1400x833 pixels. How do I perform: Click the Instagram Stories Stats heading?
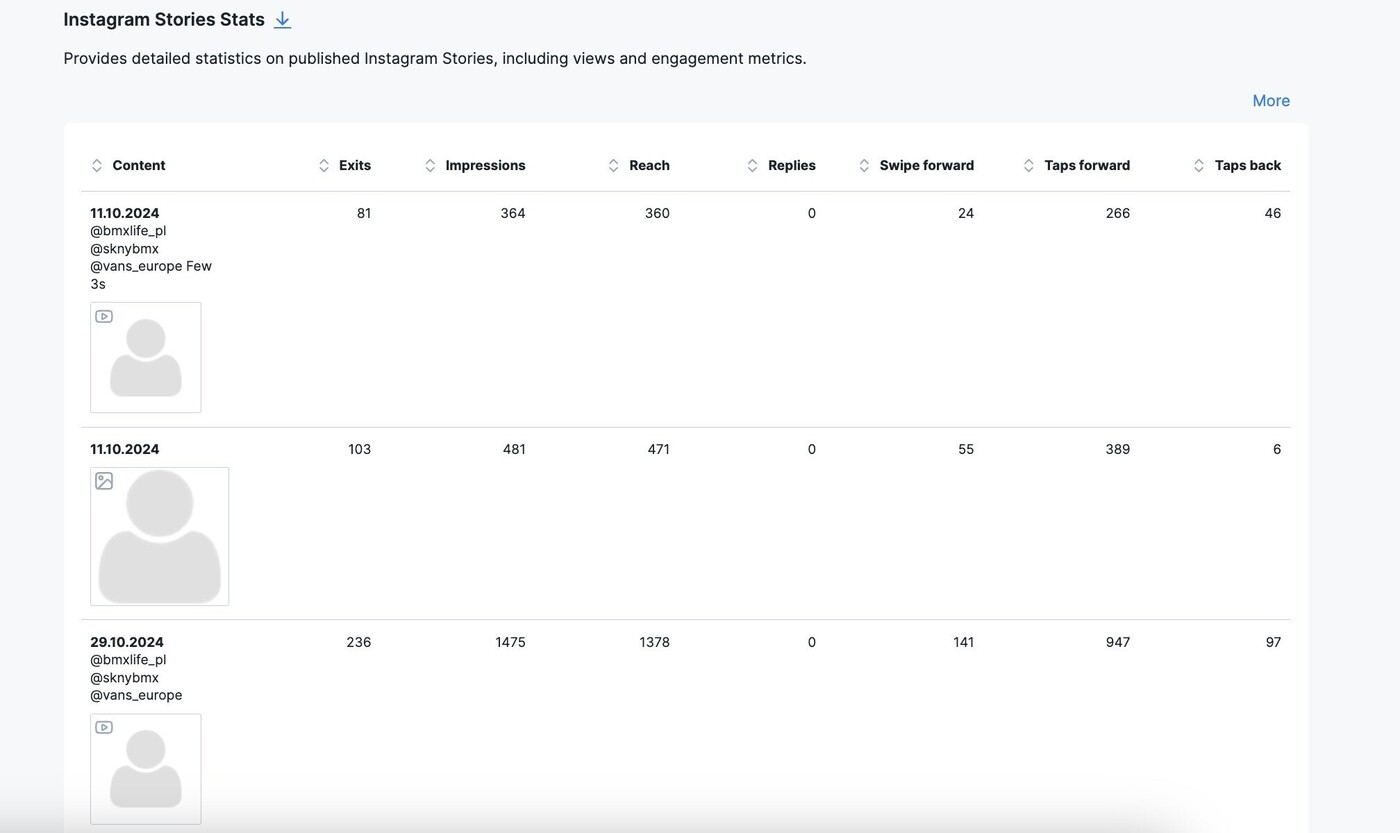click(164, 20)
